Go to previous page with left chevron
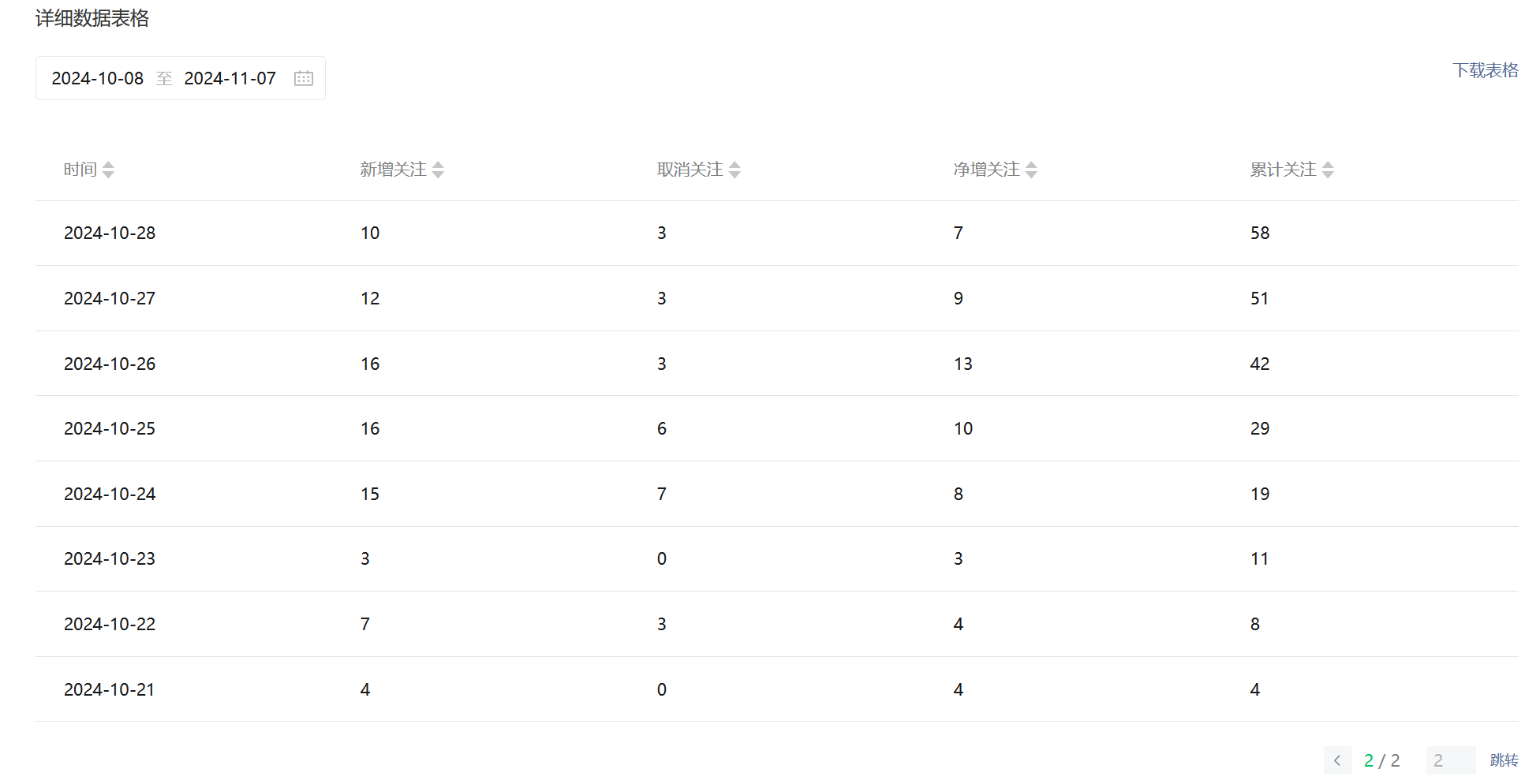Viewport: 1536px width, 784px height. pos(1337,760)
